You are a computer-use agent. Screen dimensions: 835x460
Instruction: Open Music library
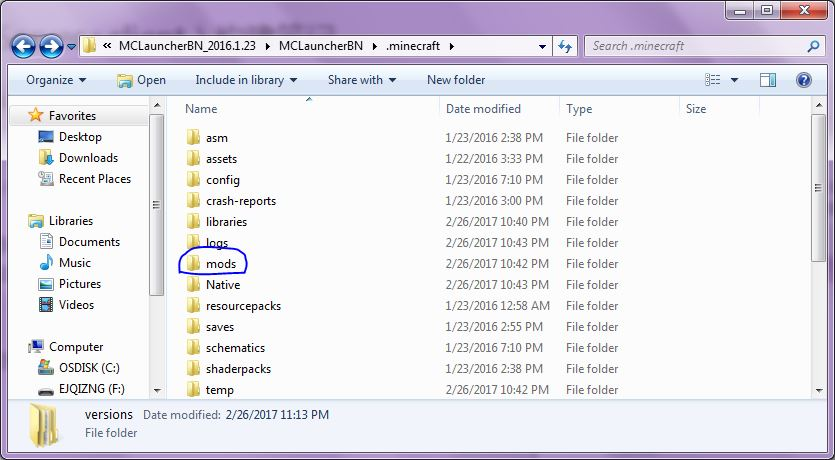[75, 262]
